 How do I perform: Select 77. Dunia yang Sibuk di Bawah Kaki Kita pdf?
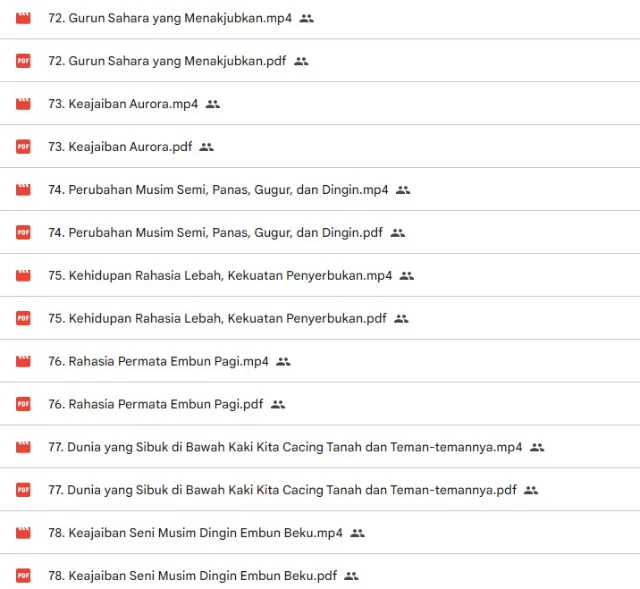pyautogui.click(x=282, y=490)
